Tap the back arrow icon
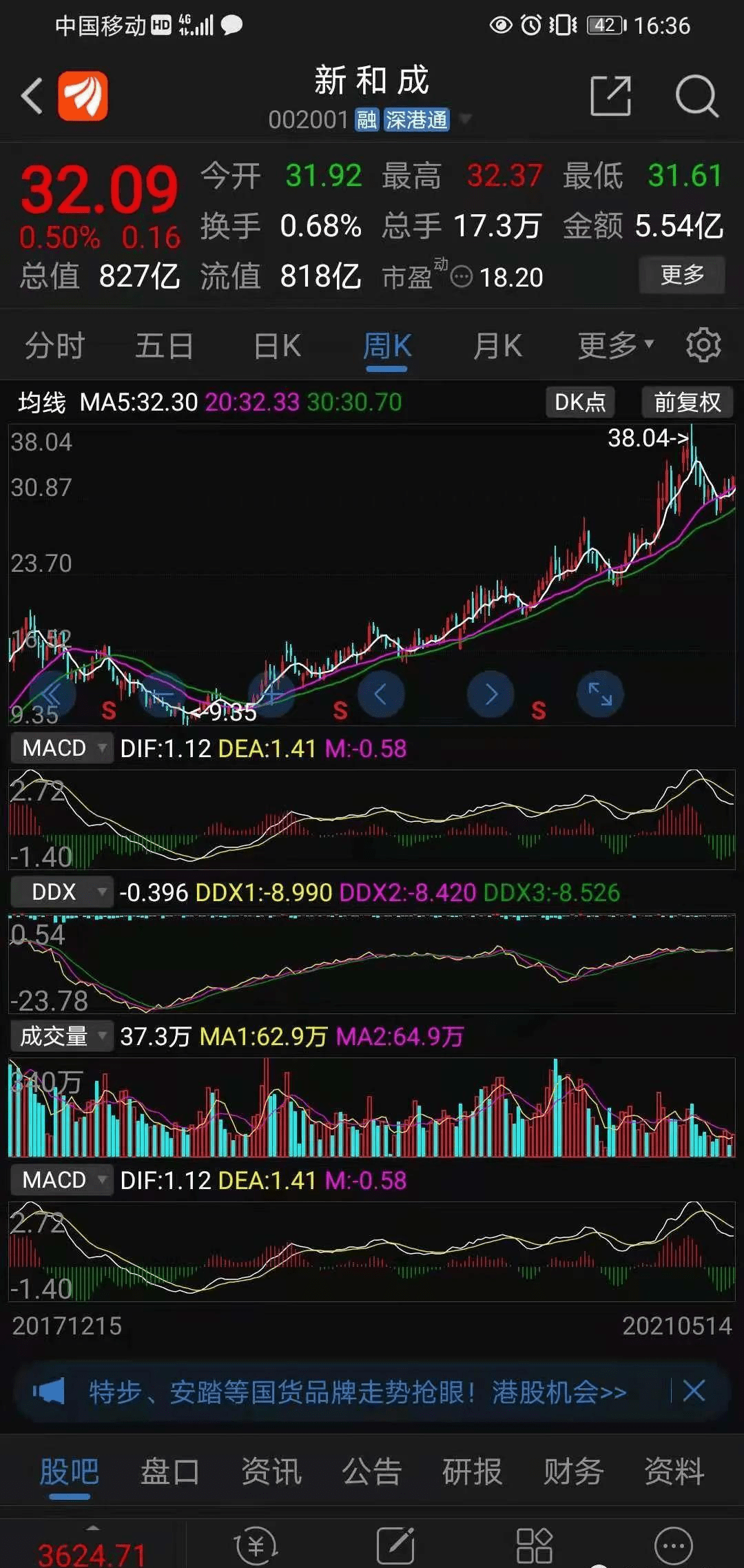Screen dimensions: 744x1568 tap(32, 96)
